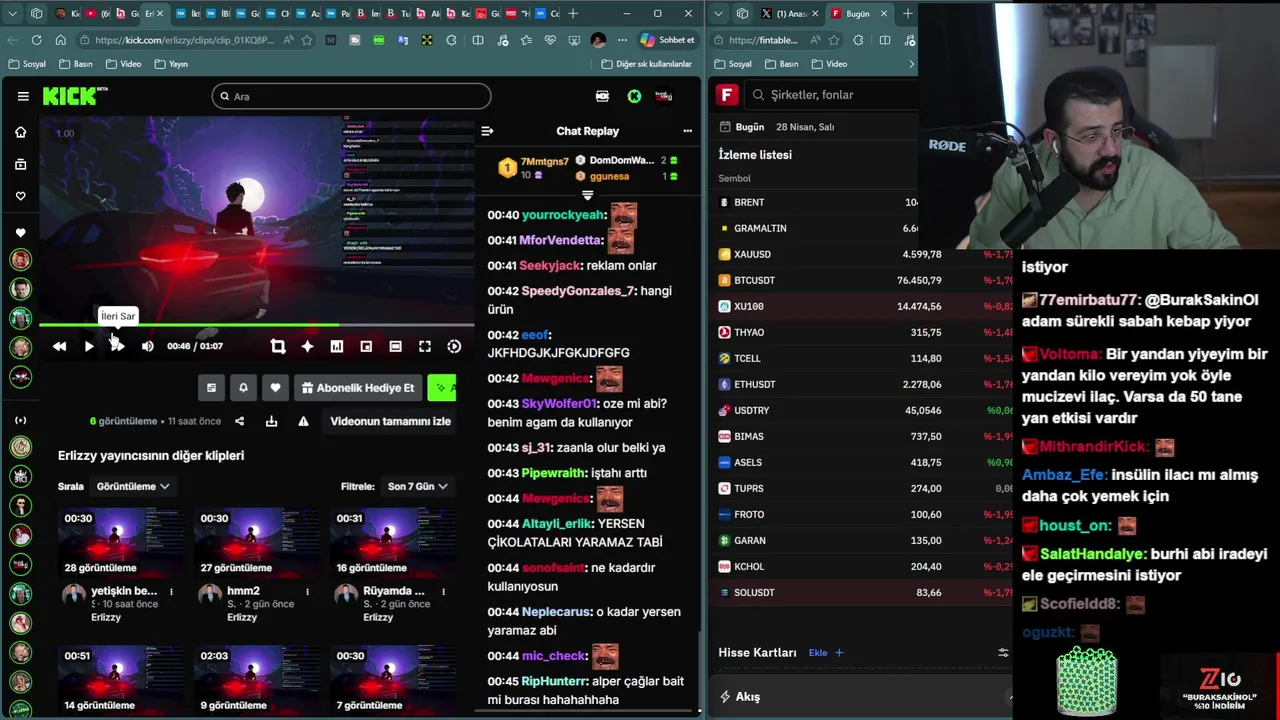Click username SpeedyGonzales_7 in chat
1280x720 pixels.
click(x=578, y=291)
